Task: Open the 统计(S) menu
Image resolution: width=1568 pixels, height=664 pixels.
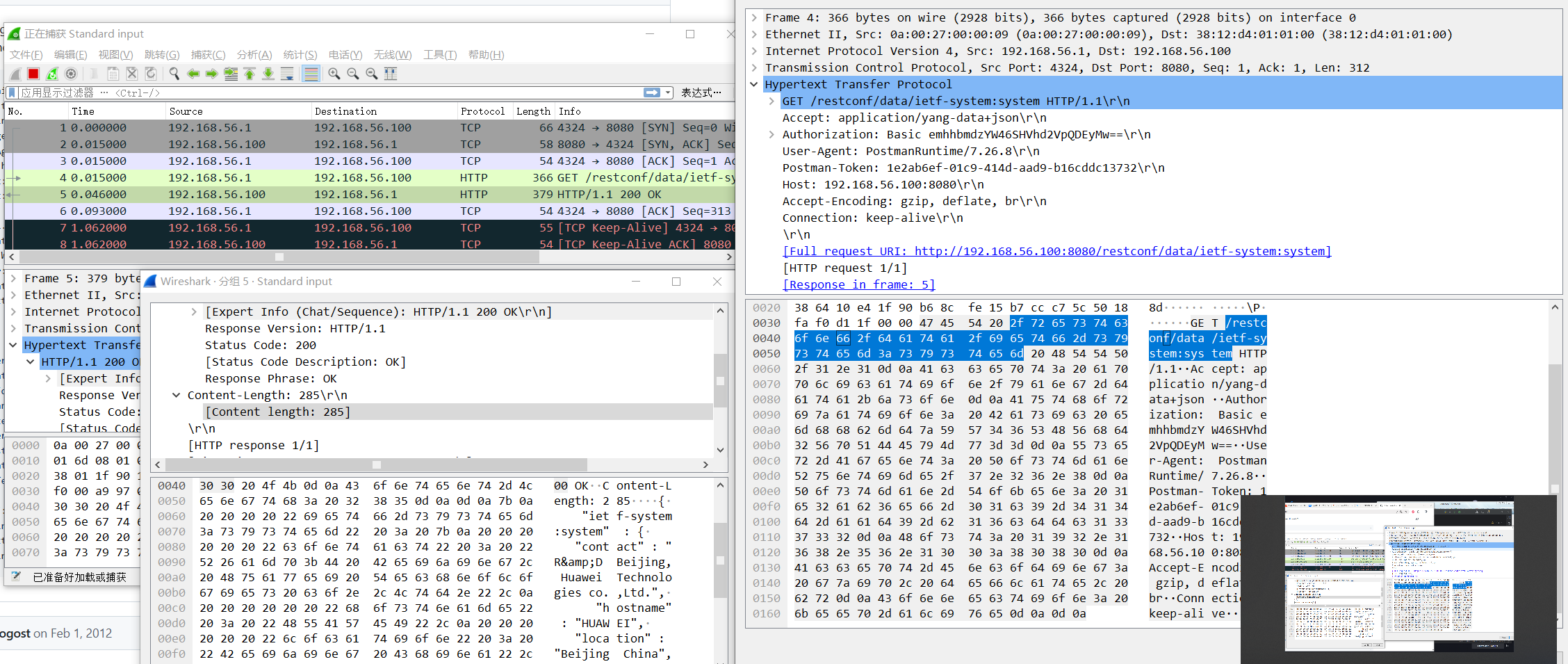Action: [x=300, y=55]
